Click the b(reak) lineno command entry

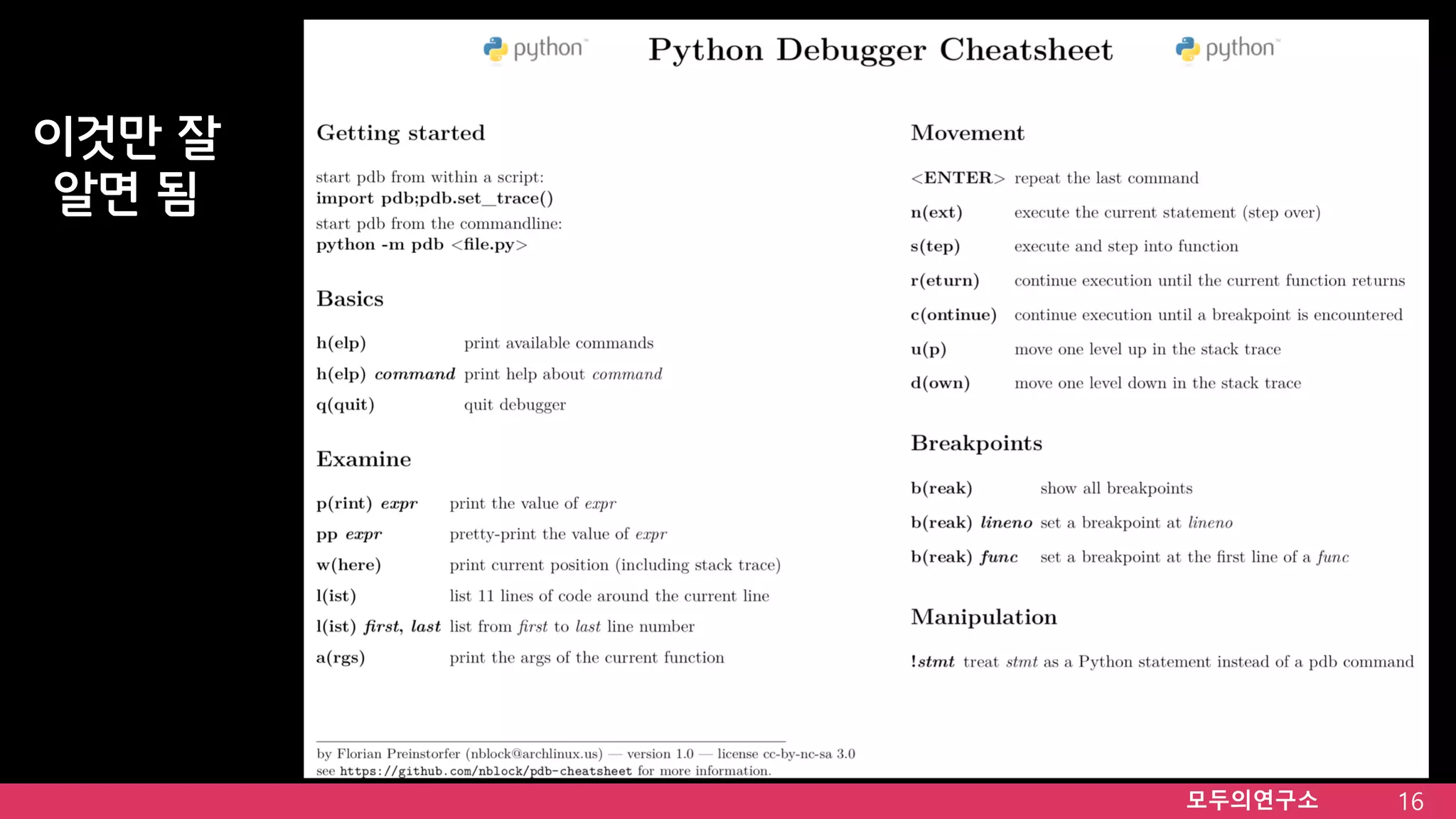(x=971, y=523)
